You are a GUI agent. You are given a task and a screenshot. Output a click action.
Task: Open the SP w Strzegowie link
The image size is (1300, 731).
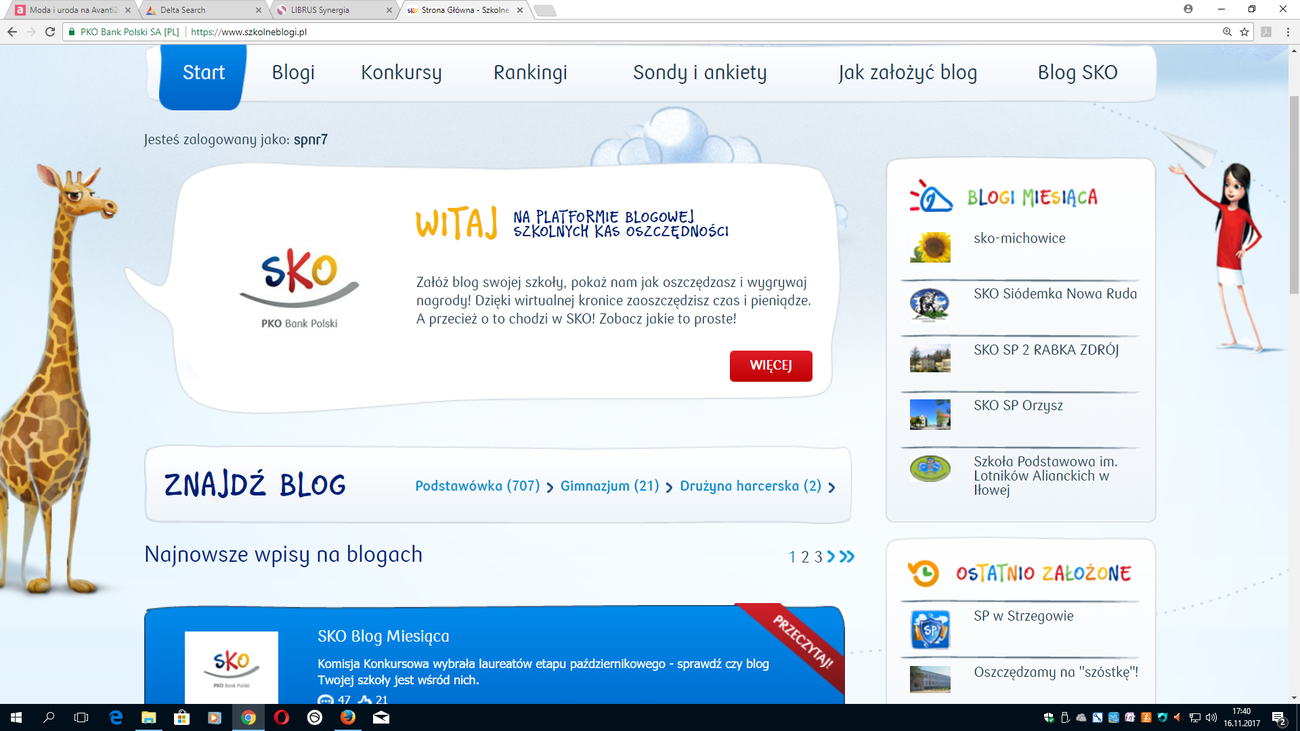[x=1023, y=616]
